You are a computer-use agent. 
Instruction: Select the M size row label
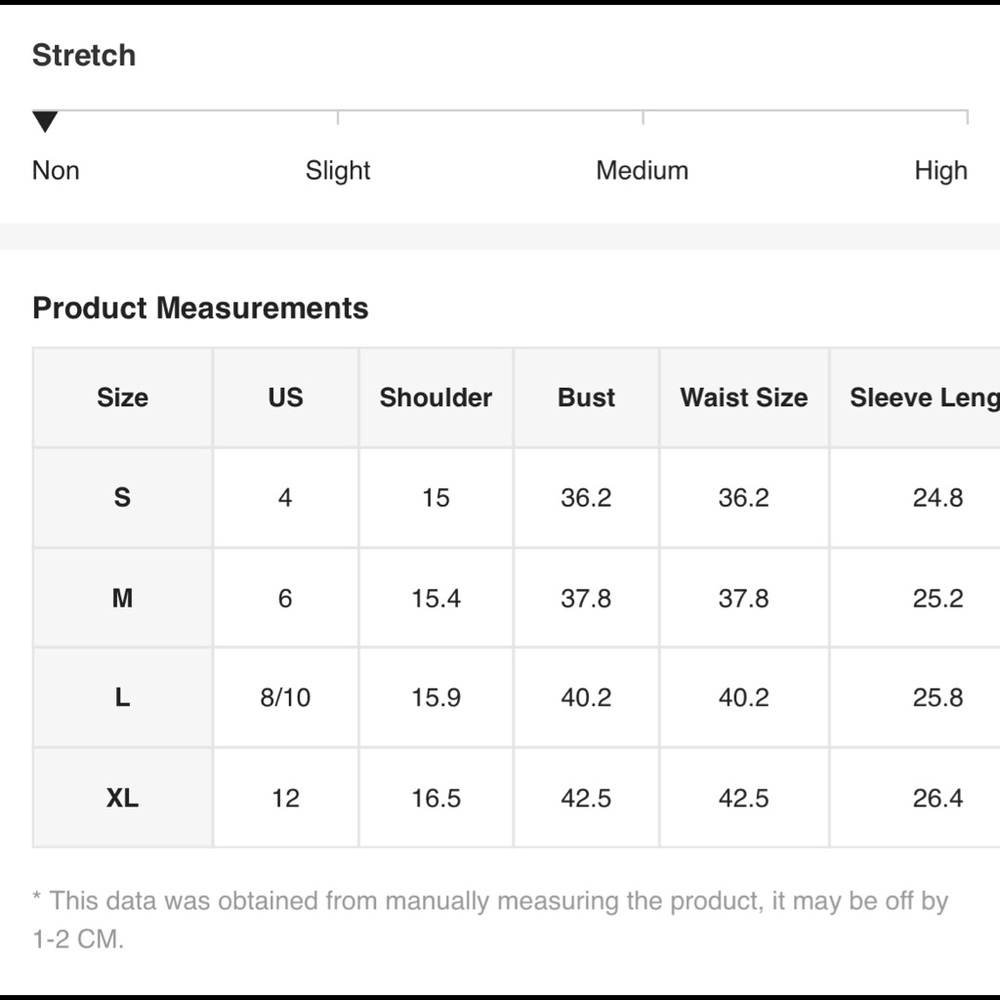[x=122, y=598]
